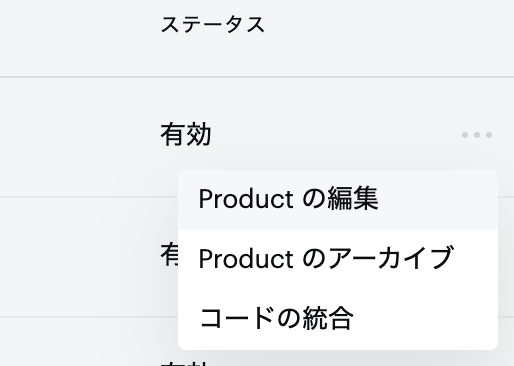Choose "Product の編集" from the menu
Image resolution: width=514 pixels, height=366 pixels.
(x=338, y=200)
